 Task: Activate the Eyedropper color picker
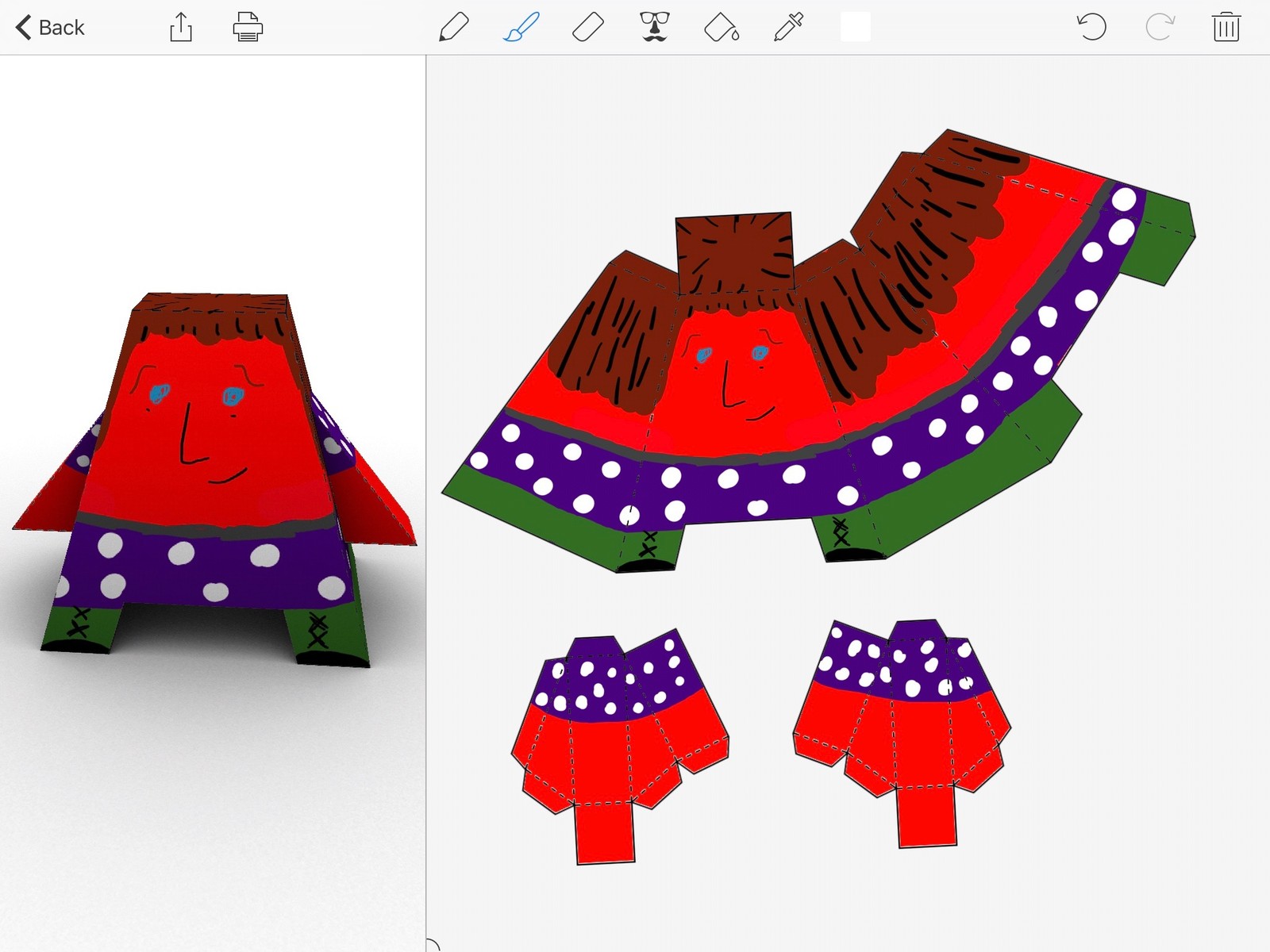click(x=788, y=27)
